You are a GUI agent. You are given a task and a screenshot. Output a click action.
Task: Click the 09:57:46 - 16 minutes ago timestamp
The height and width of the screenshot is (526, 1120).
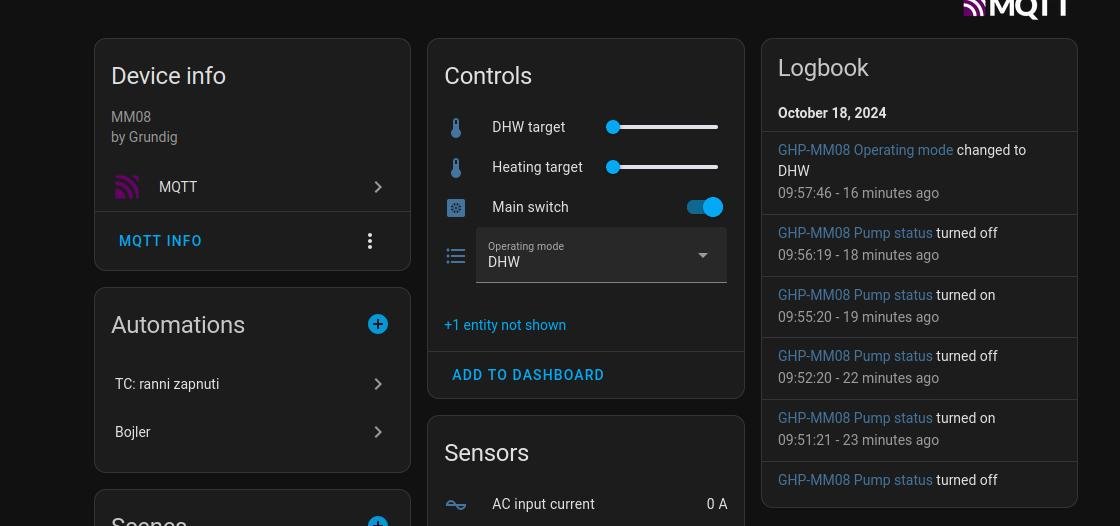click(858, 193)
